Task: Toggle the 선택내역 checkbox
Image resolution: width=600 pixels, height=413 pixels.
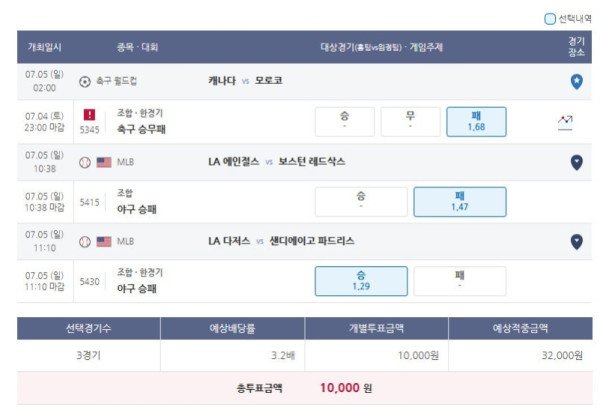Action: pyautogui.click(x=549, y=19)
